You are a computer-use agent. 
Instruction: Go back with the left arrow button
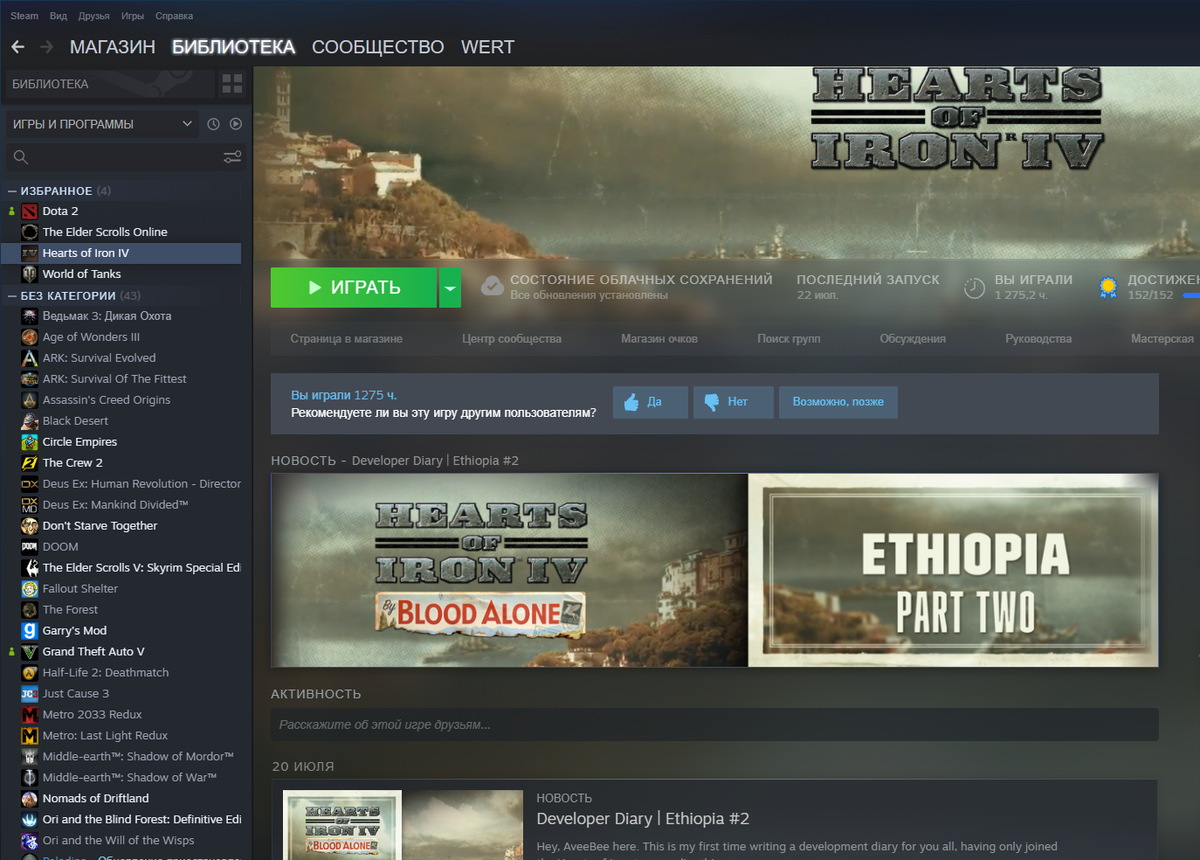tap(17, 47)
